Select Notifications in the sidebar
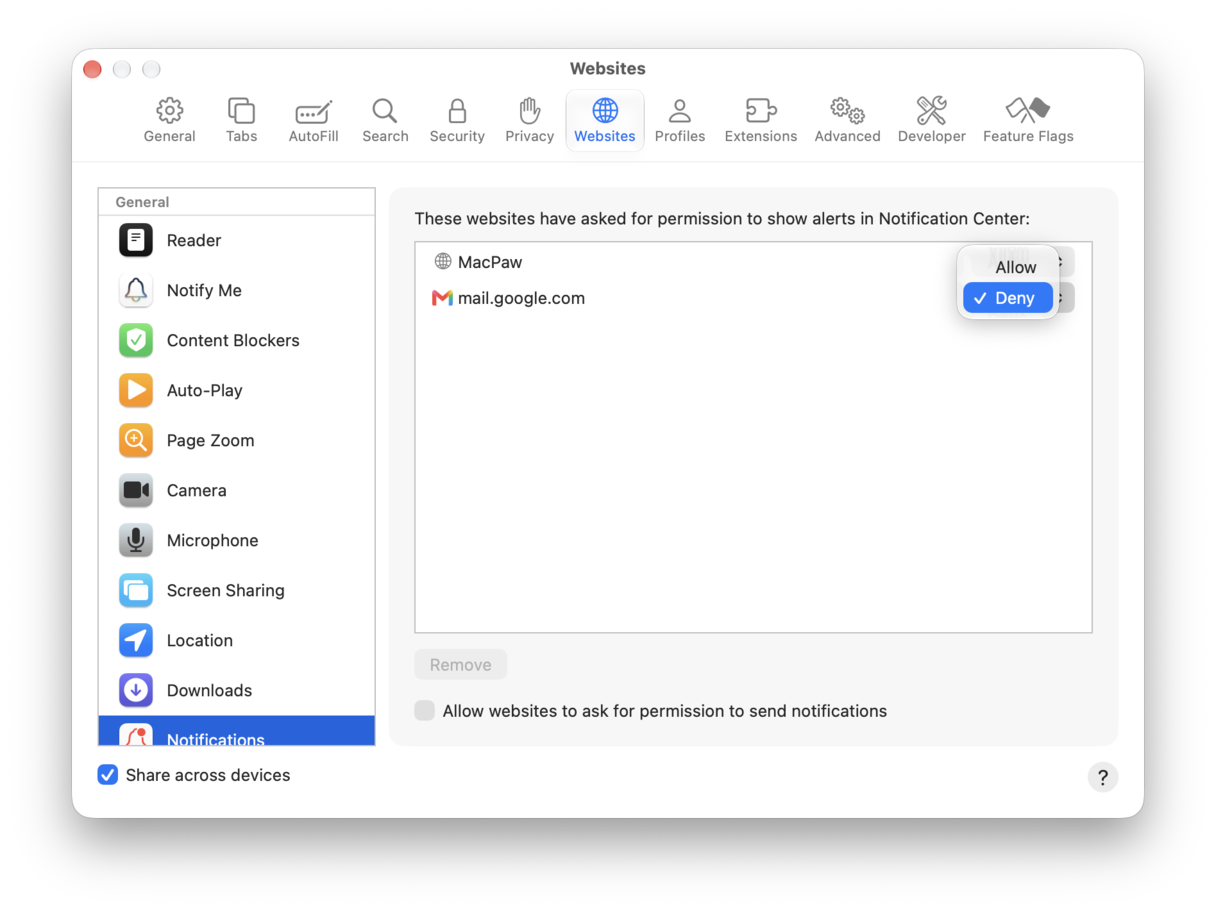 tap(237, 731)
